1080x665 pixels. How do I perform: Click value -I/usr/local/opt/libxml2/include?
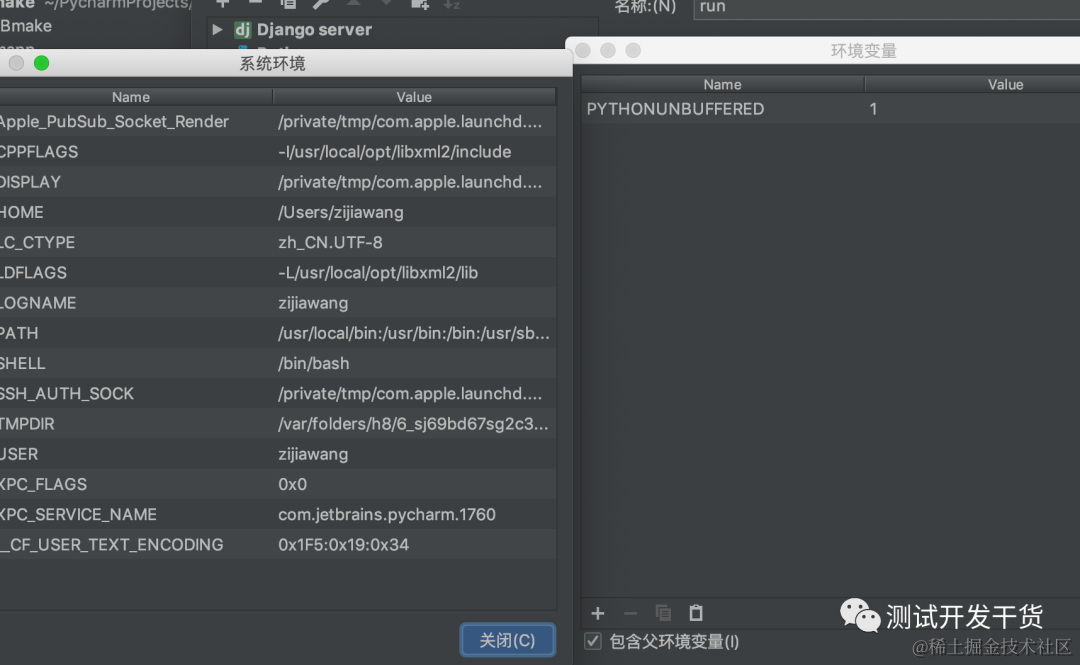(x=394, y=152)
